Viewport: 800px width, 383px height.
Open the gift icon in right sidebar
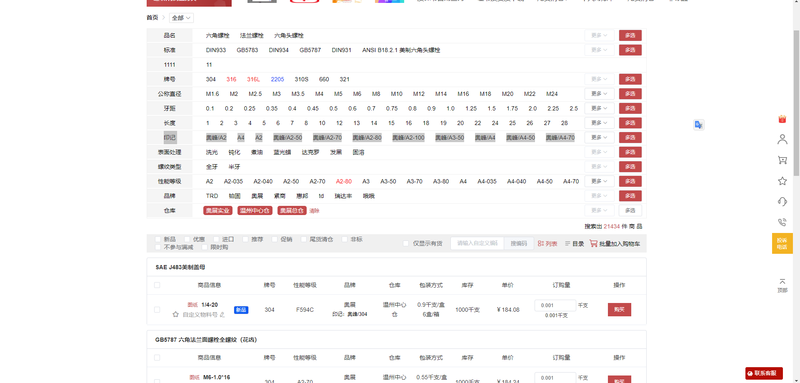782,119
